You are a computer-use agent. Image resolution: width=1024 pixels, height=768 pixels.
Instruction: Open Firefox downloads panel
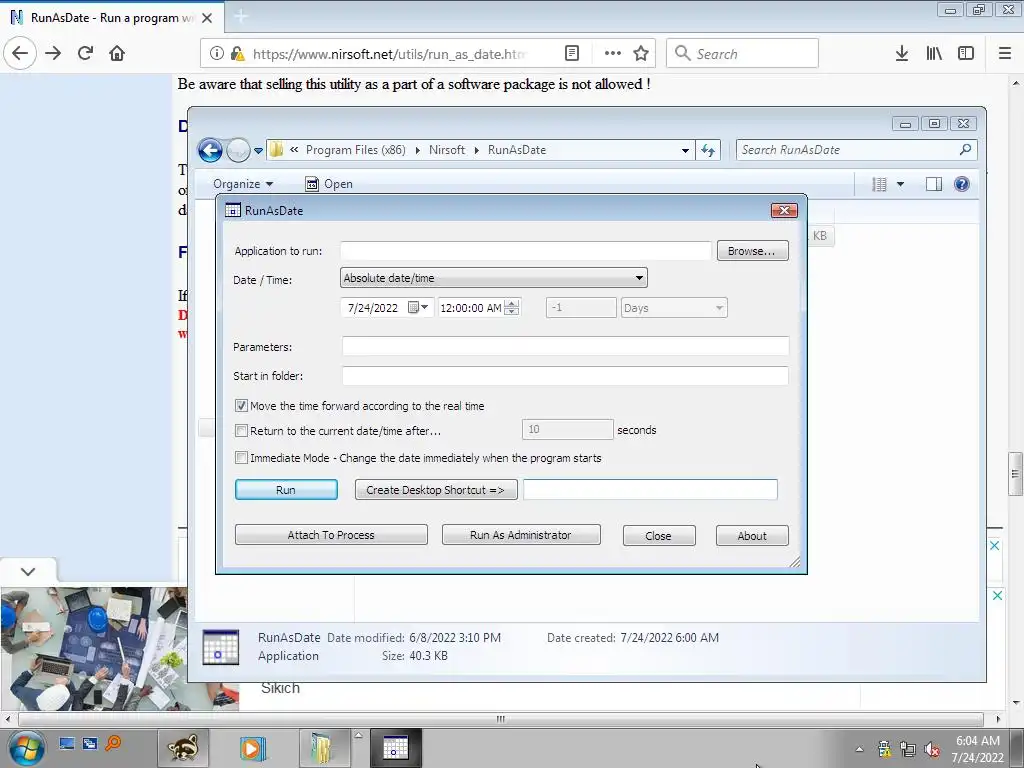902,54
